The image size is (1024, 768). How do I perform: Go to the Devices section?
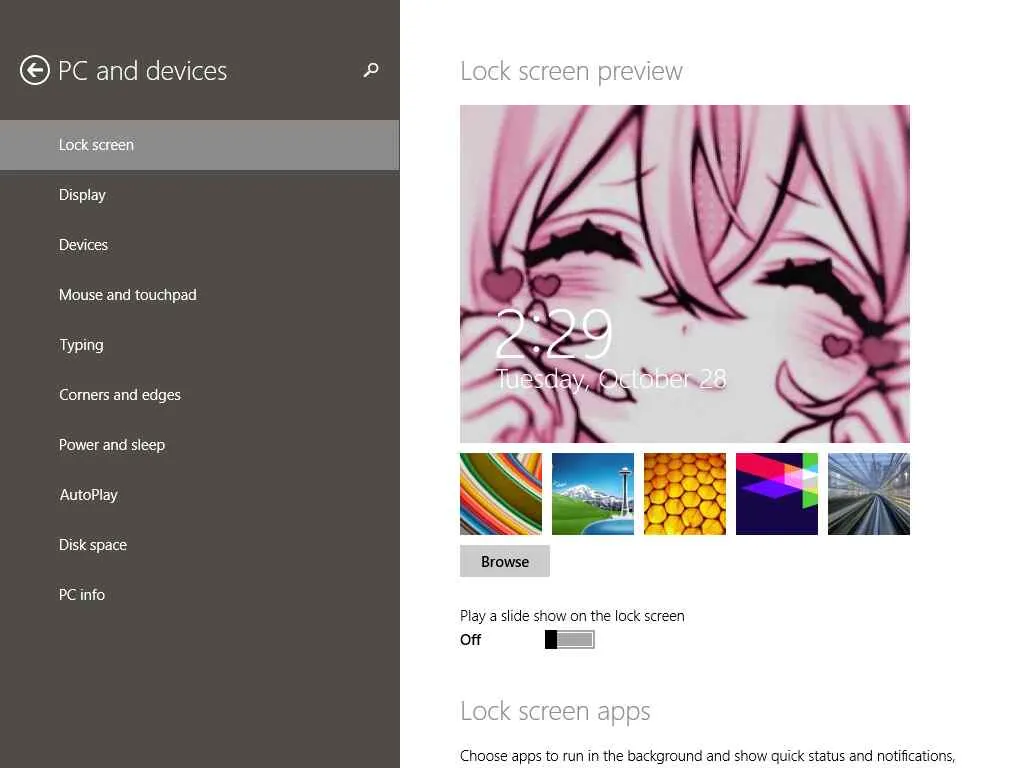click(x=83, y=245)
